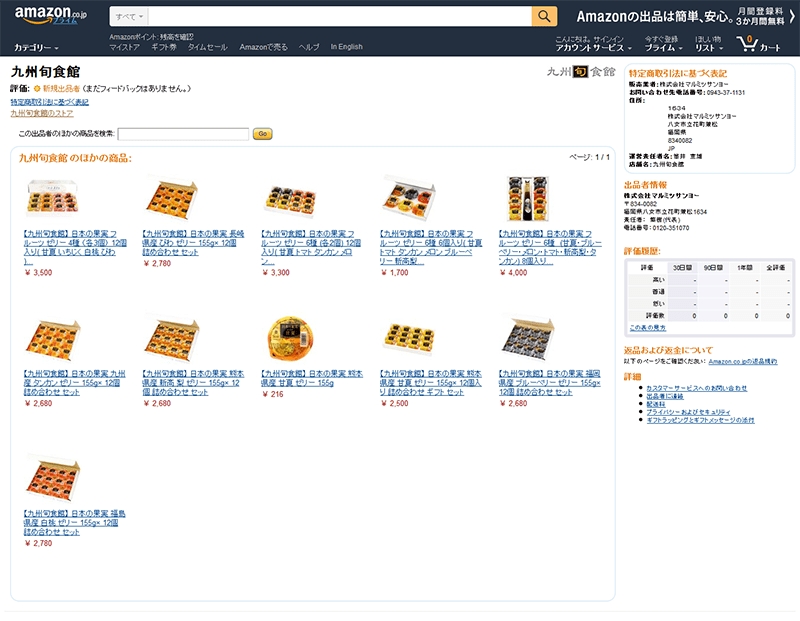Screen dimensions: 800x621
Task: Click the main Amazon search field
Action: coord(340,16)
